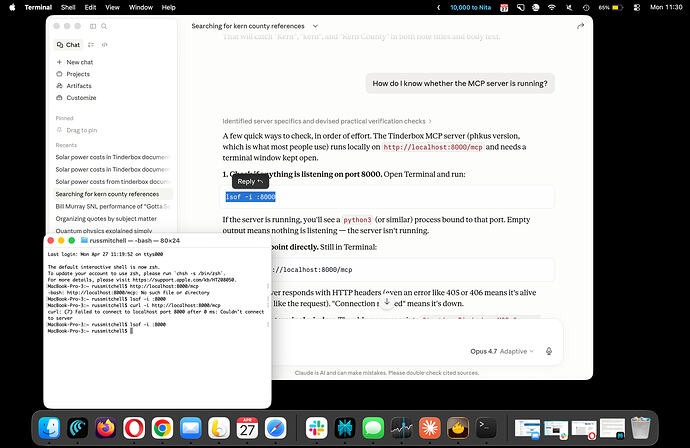Open Mail from the Dock
This screenshot has height=448, width=690.
click(x=191, y=428)
